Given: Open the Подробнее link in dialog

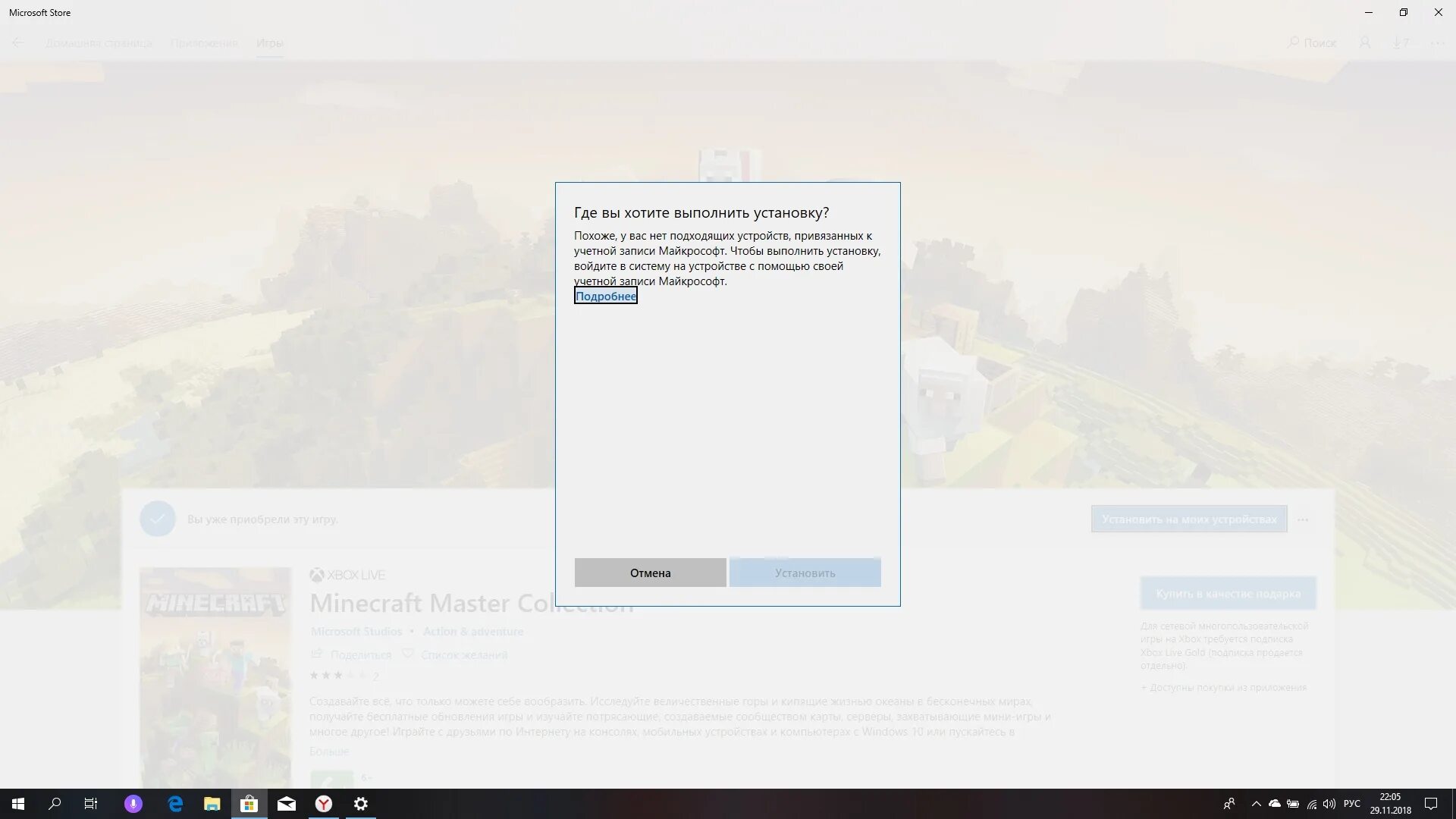Looking at the screenshot, I should [x=606, y=296].
